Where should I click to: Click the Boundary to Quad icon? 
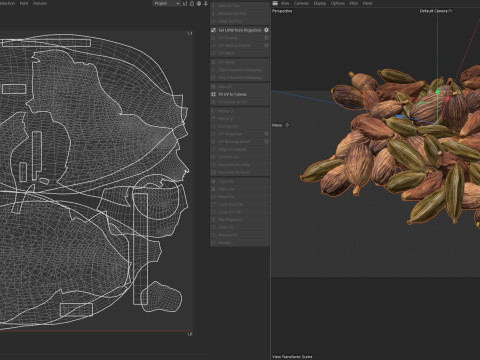tap(214, 172)
